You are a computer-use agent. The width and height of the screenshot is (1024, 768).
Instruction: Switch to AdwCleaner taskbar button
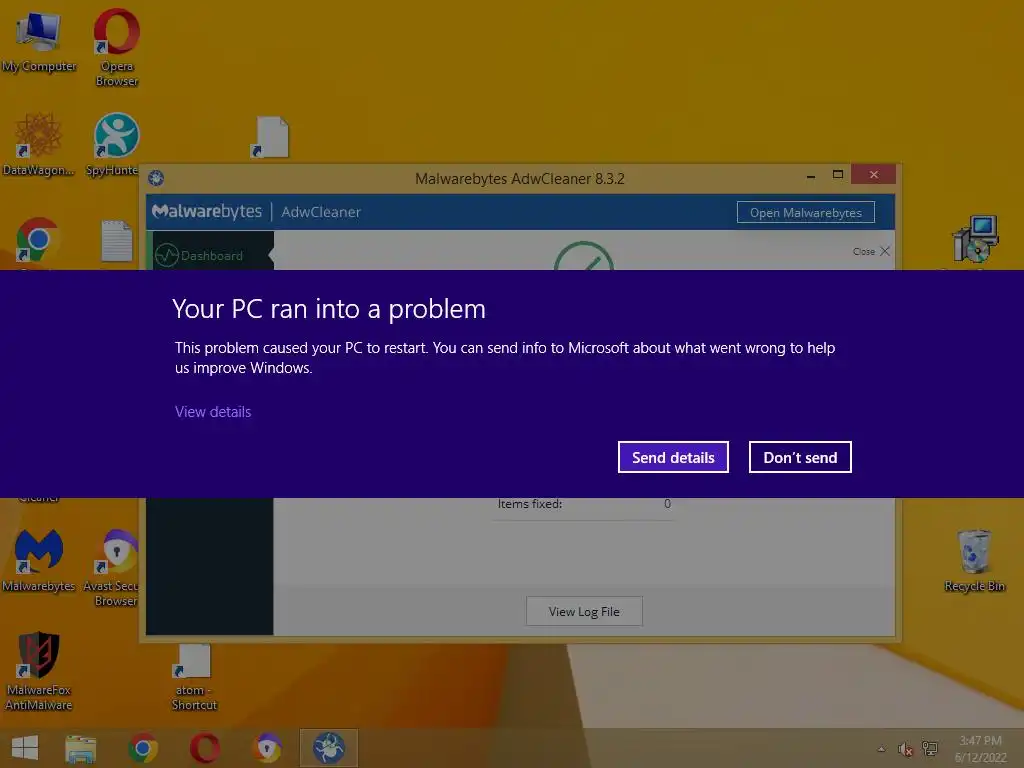[328, 748]
